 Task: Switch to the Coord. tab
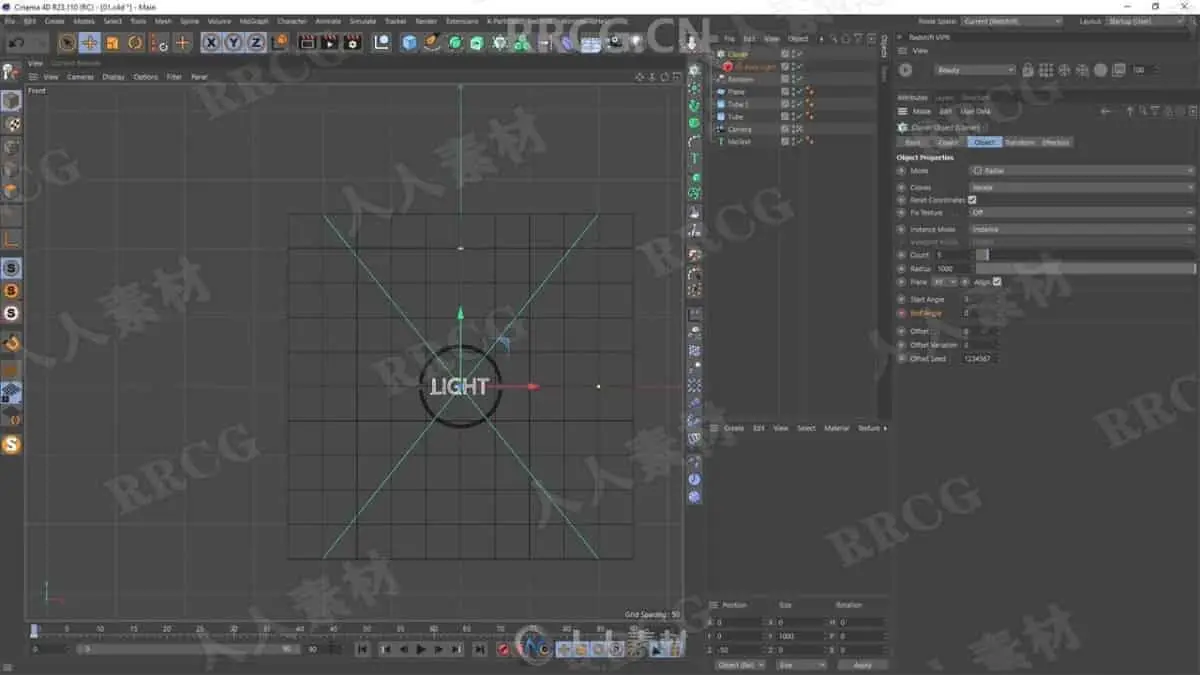(948, 142)
